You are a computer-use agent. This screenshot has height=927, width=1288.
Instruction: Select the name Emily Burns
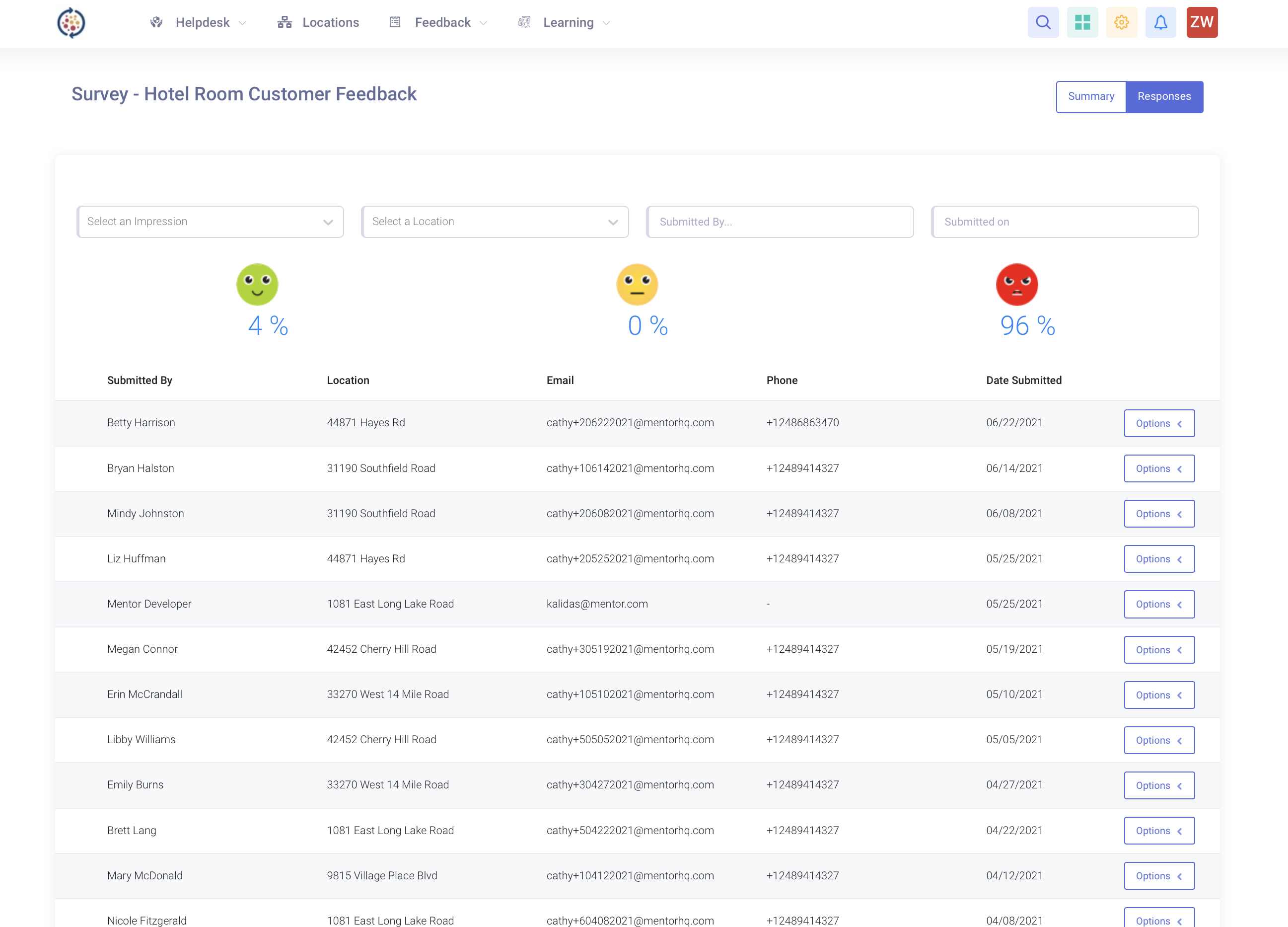(x=135, y=785)
